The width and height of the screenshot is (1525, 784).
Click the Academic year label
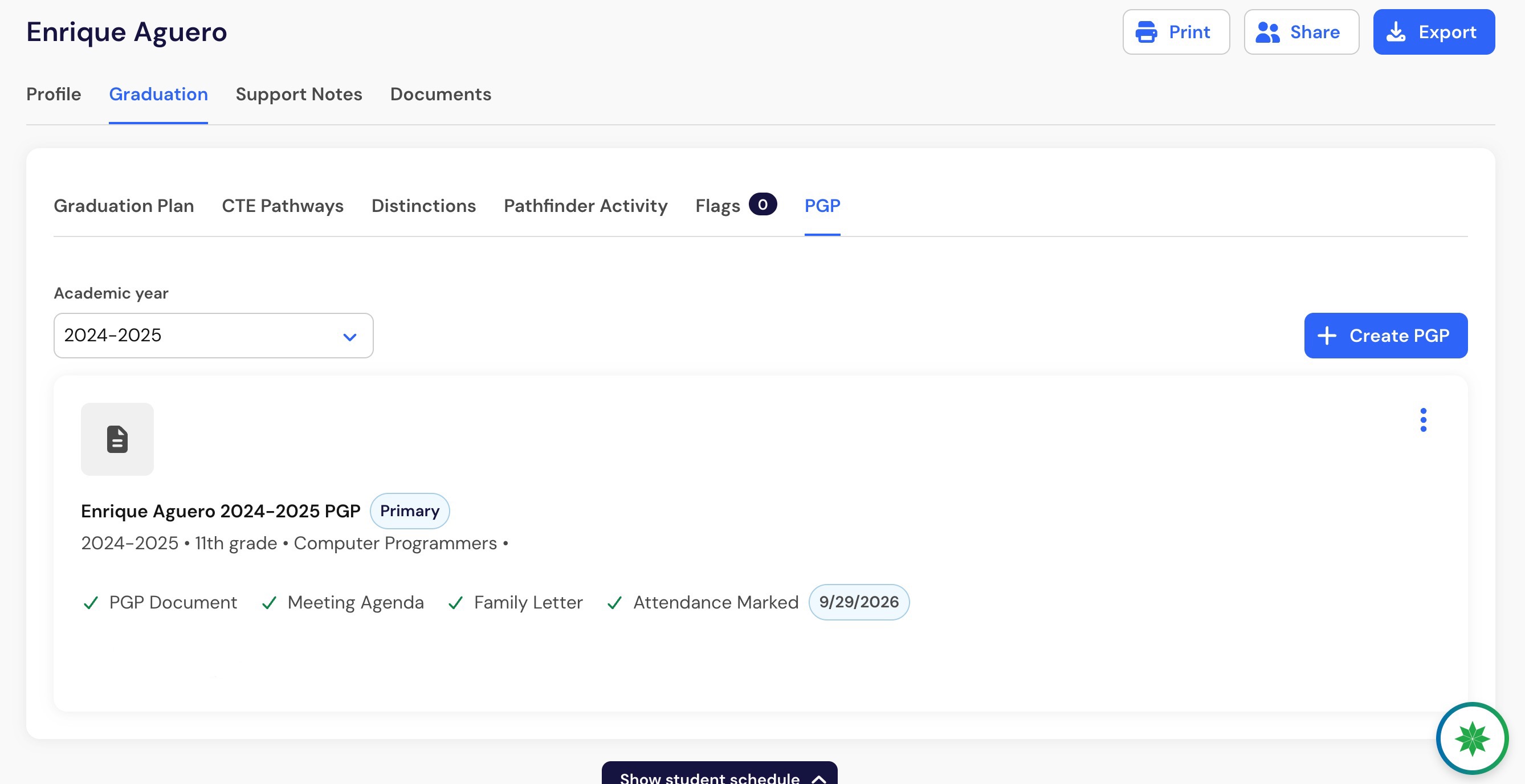tap(111, 293)
